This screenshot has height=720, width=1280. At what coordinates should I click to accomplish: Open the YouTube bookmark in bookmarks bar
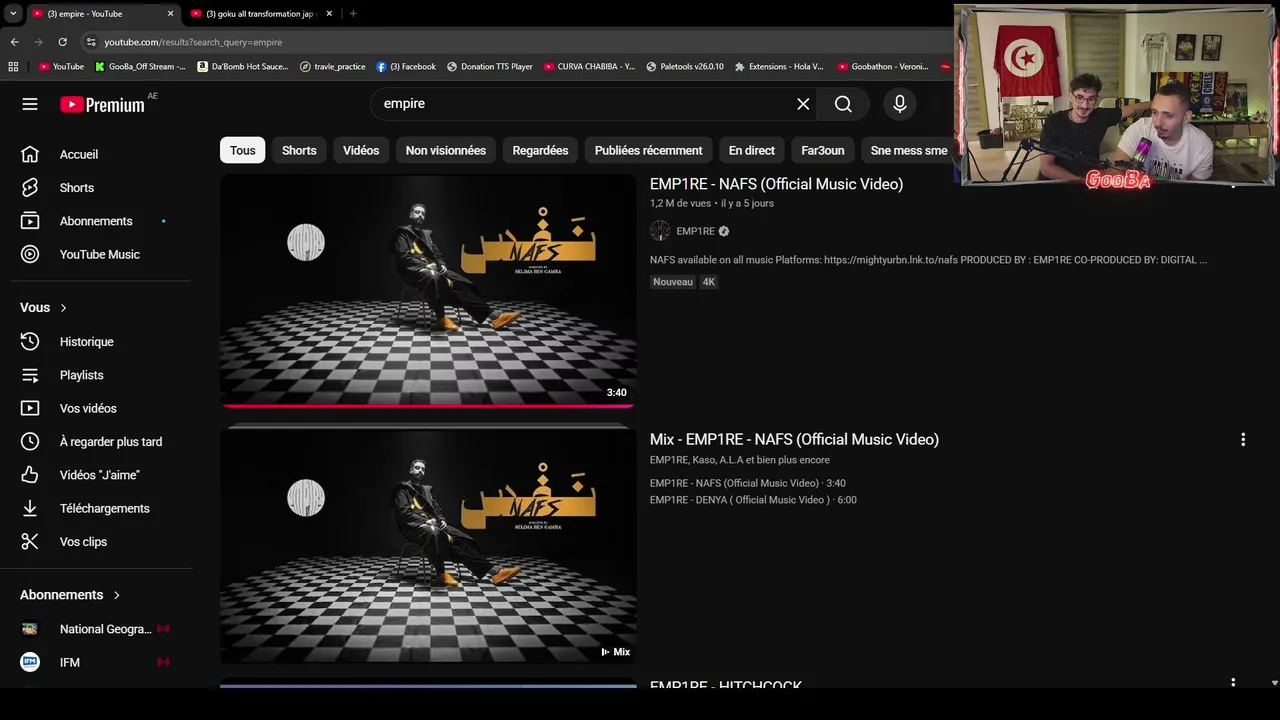pyautogui.click(x=61, y=67)
